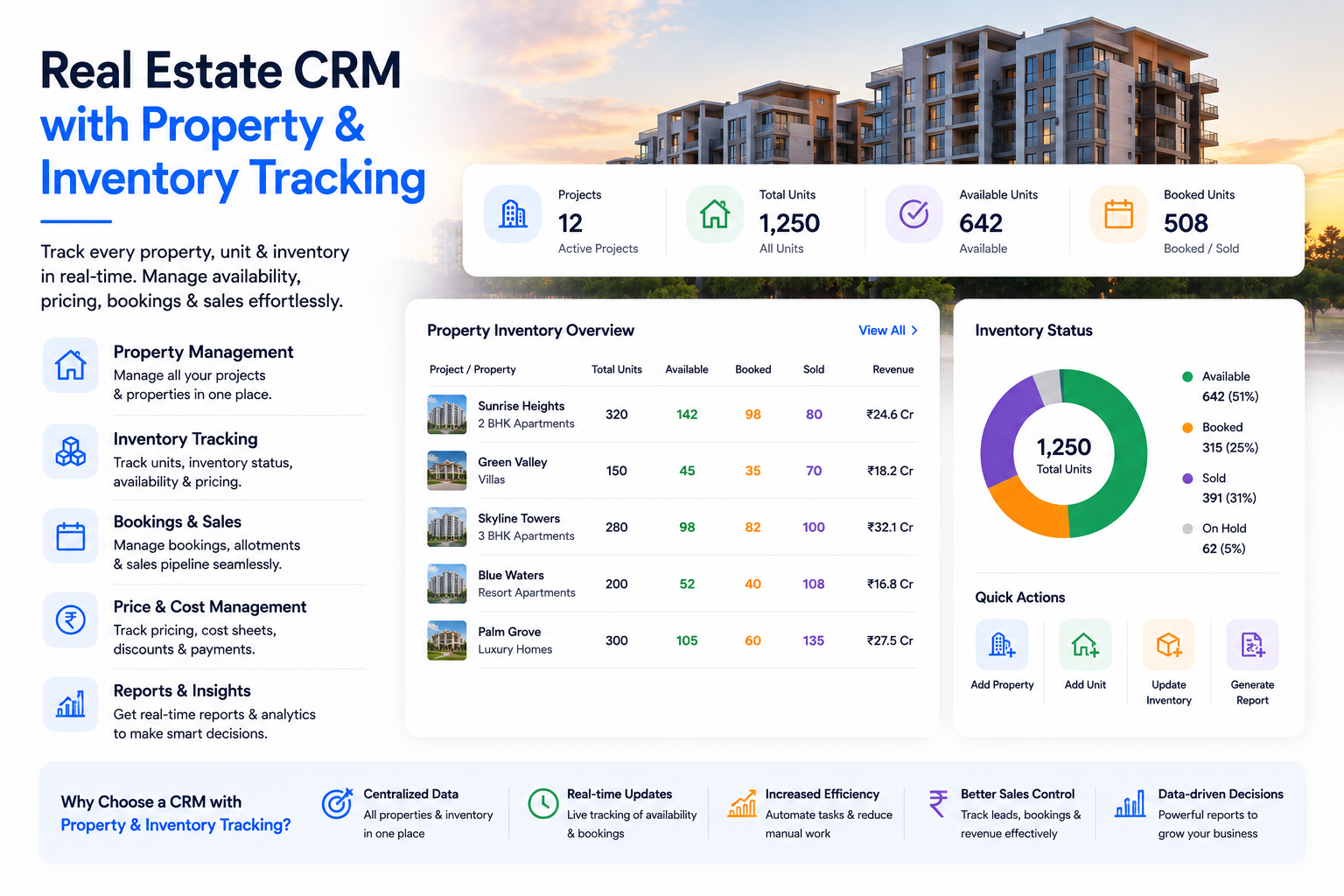Click the Data-driven Decisions bar chart icon
The height and width of the screenshot is (896, 1344).
(1130, 803)
